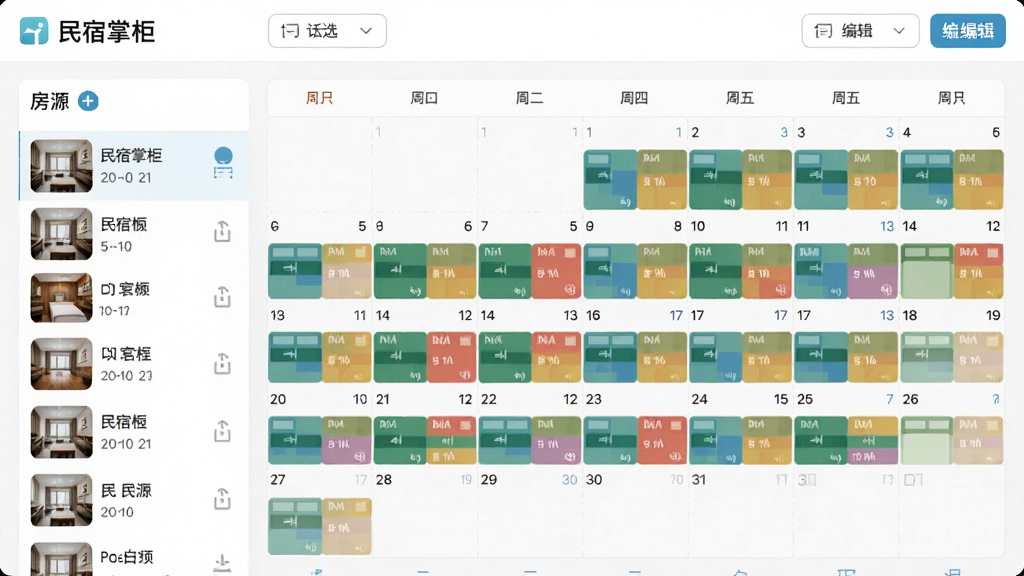This screenshot has height=576, width=1024.
Task: Click the 周口 weekday header
Action: 424,98
